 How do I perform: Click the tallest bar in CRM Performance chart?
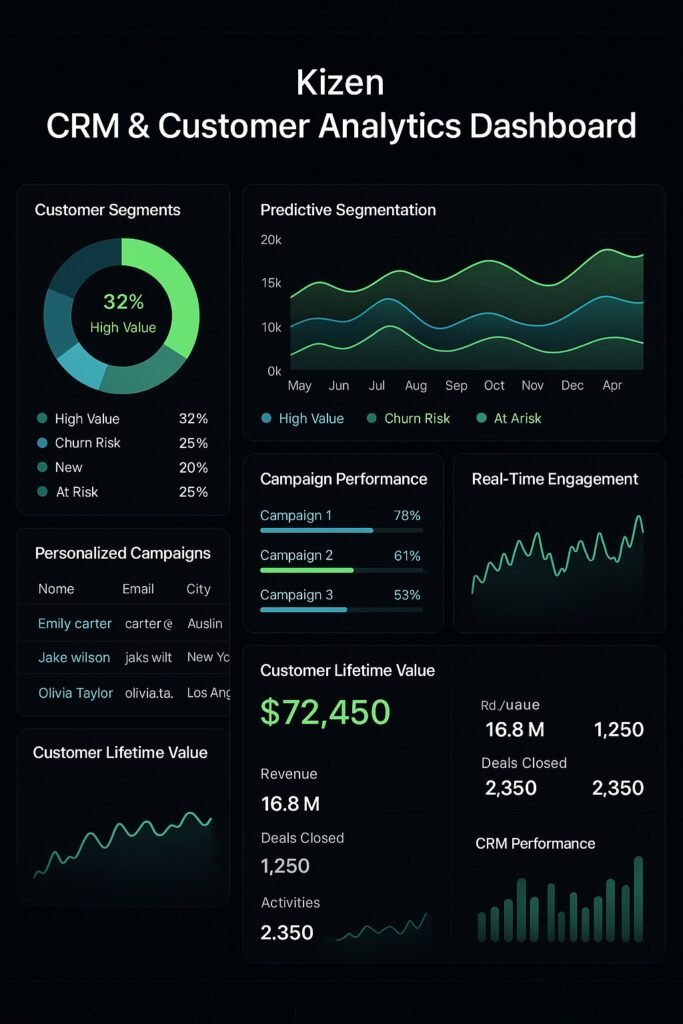(639, 899)
